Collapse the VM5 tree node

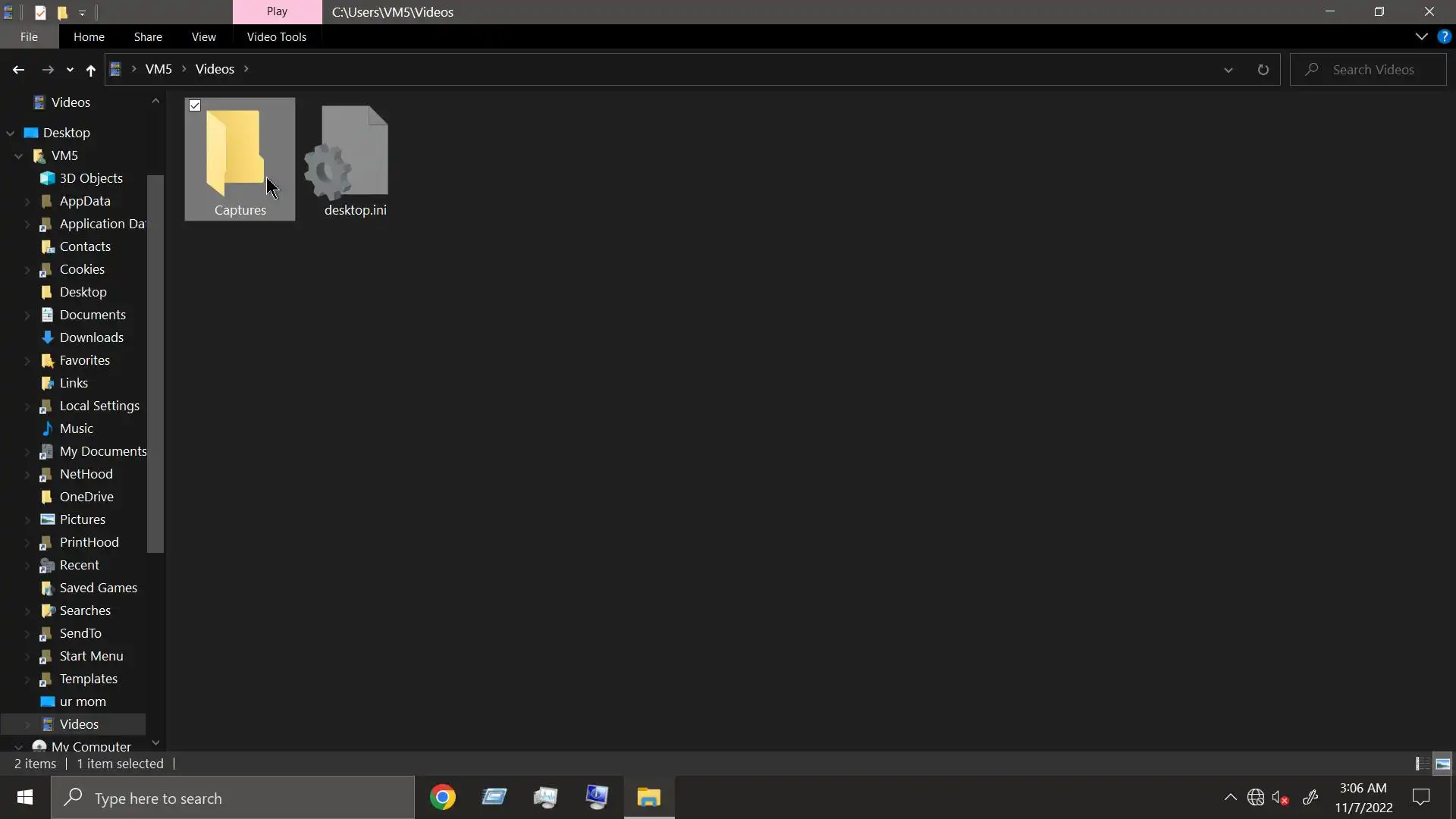[x=18, y=155]
